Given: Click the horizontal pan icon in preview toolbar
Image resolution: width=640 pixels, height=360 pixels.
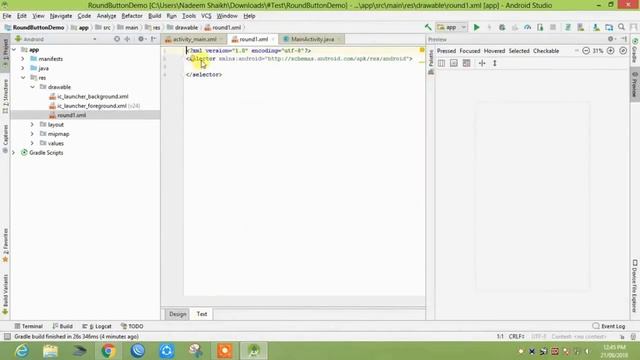Looking at the screenshot, I should coord(482,63).
